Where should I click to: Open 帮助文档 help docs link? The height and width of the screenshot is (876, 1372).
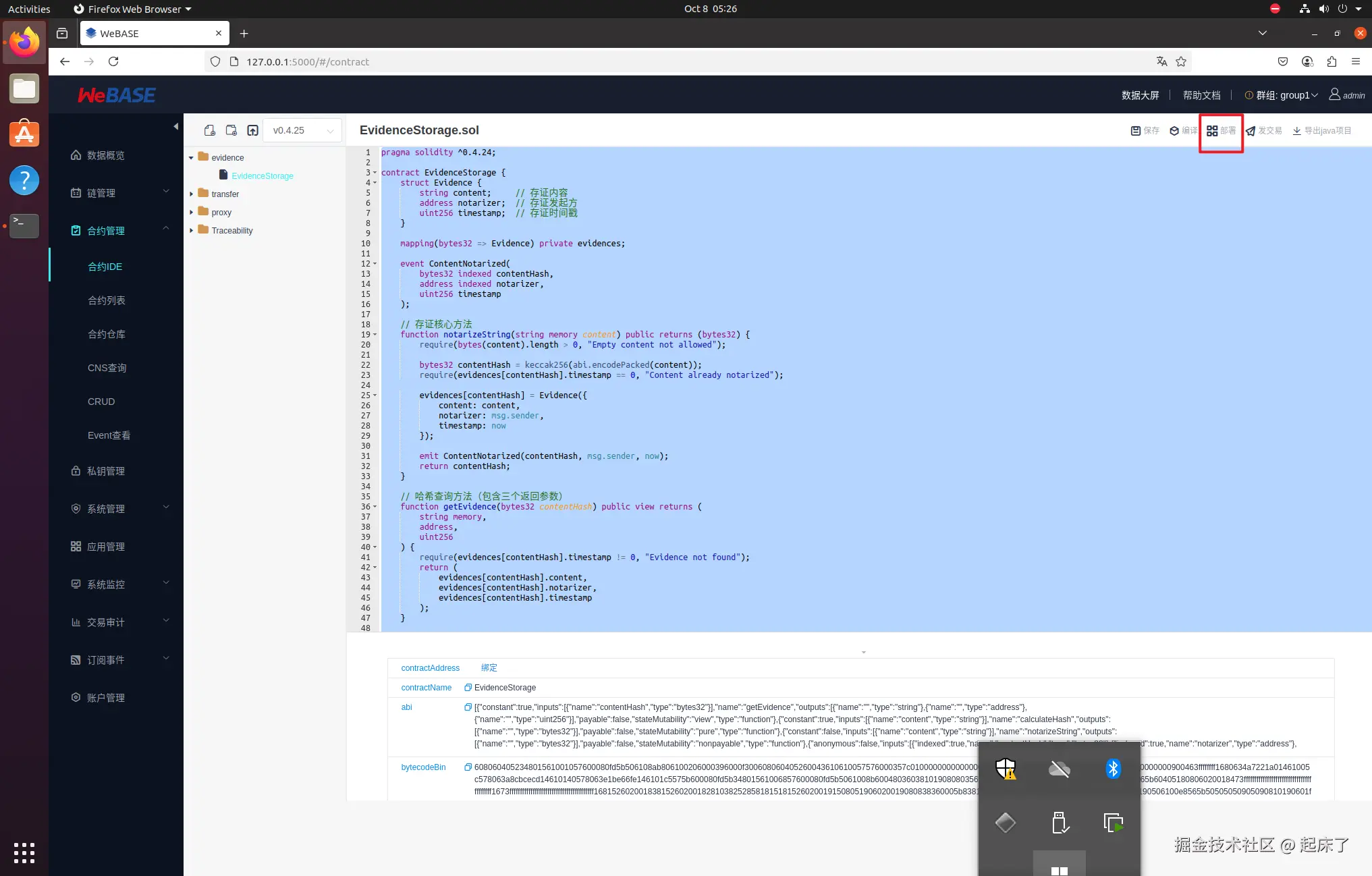1201,95
